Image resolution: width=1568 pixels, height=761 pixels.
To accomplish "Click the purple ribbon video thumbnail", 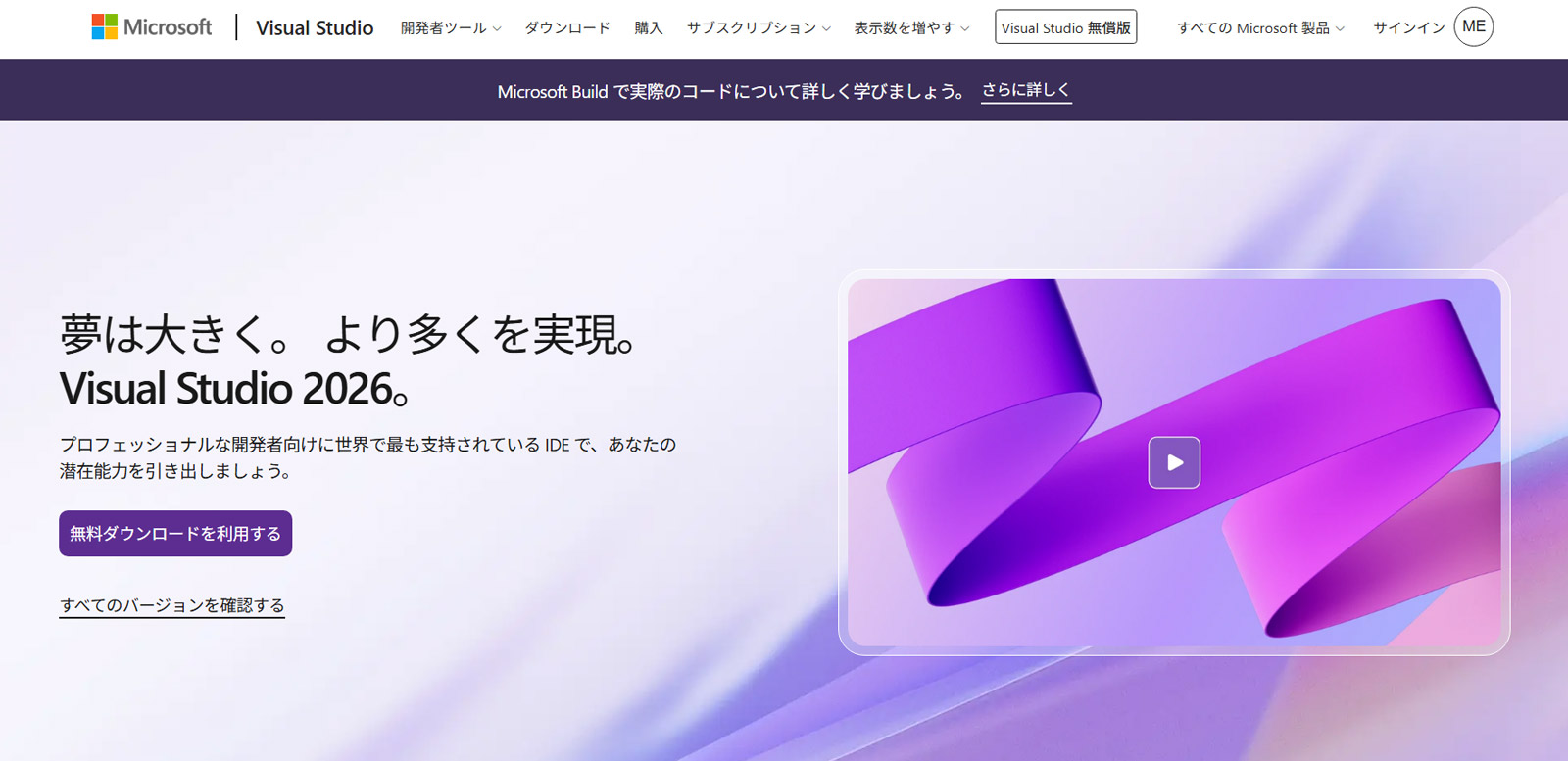I will point(1174,462).
